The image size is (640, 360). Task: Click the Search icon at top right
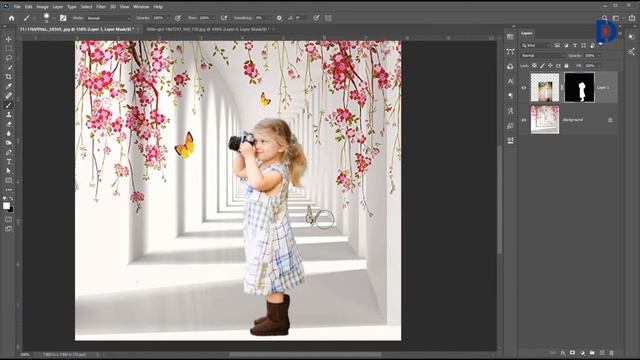click(x=604, y=18)
